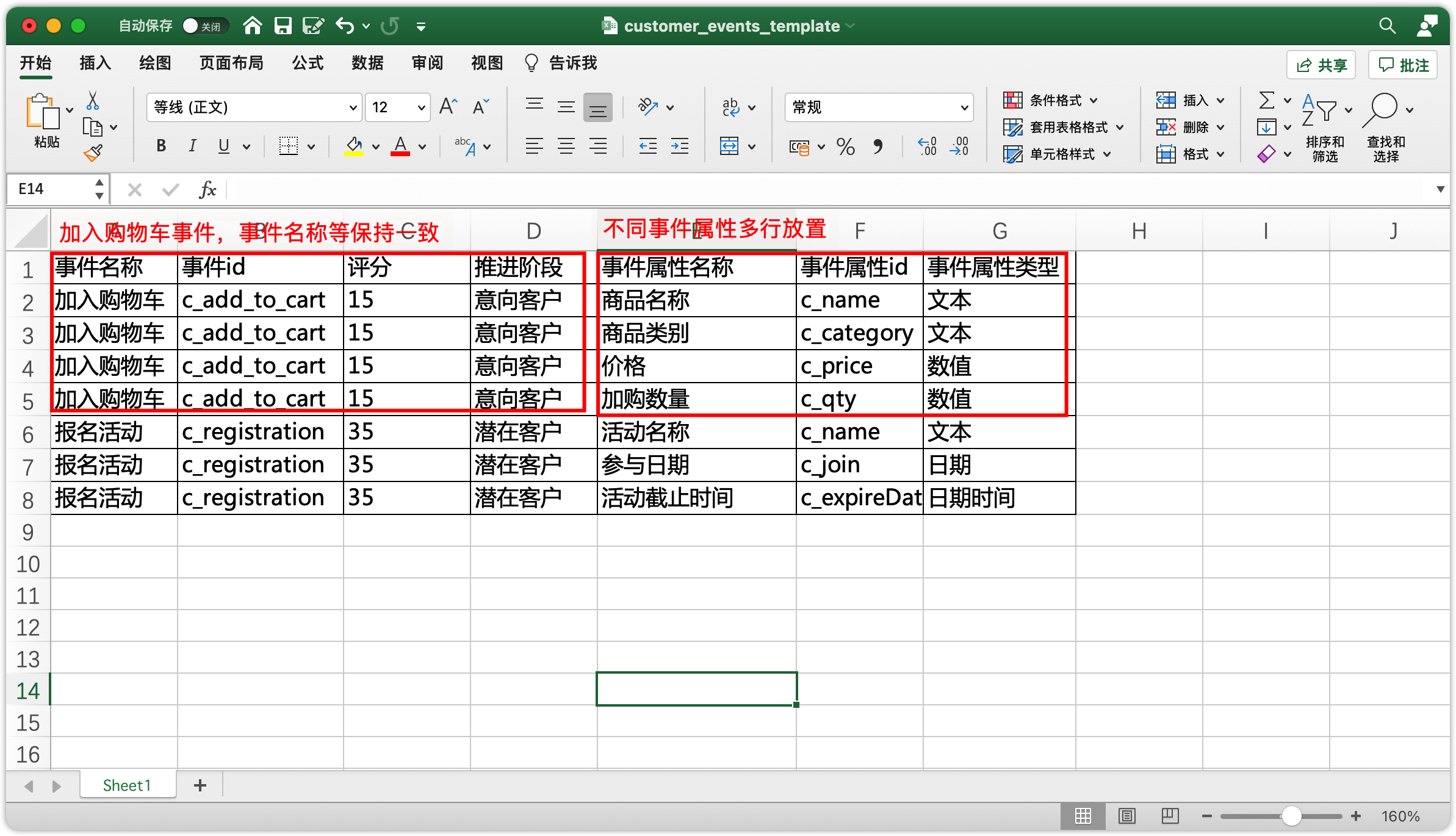Select the Sheet1 tab
The height and width of the screenshot is (836, 1456).
point(127,785)
